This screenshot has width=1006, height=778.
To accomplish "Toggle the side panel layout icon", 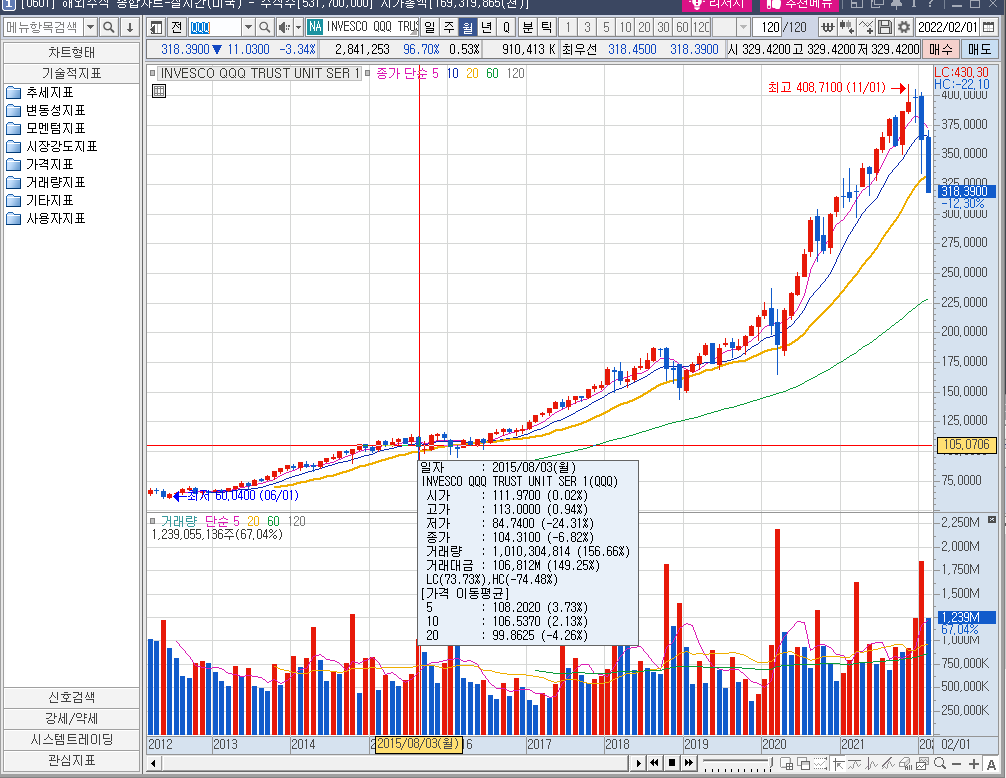I will coord(156,28).
